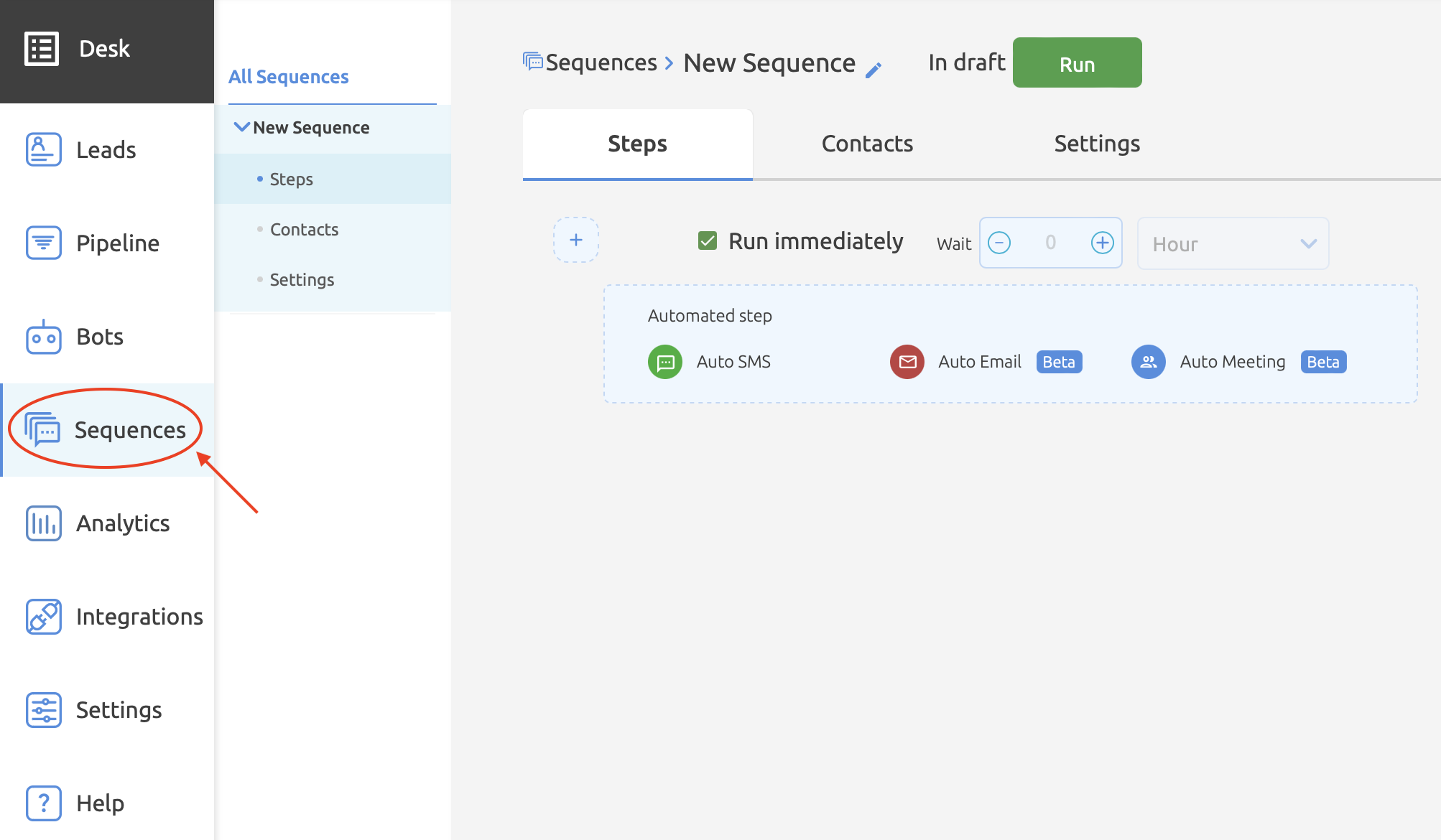This screenshot has height=840, width=1441.
Task: Increase the Wait value with plus control
Action: pos(1102,243)
